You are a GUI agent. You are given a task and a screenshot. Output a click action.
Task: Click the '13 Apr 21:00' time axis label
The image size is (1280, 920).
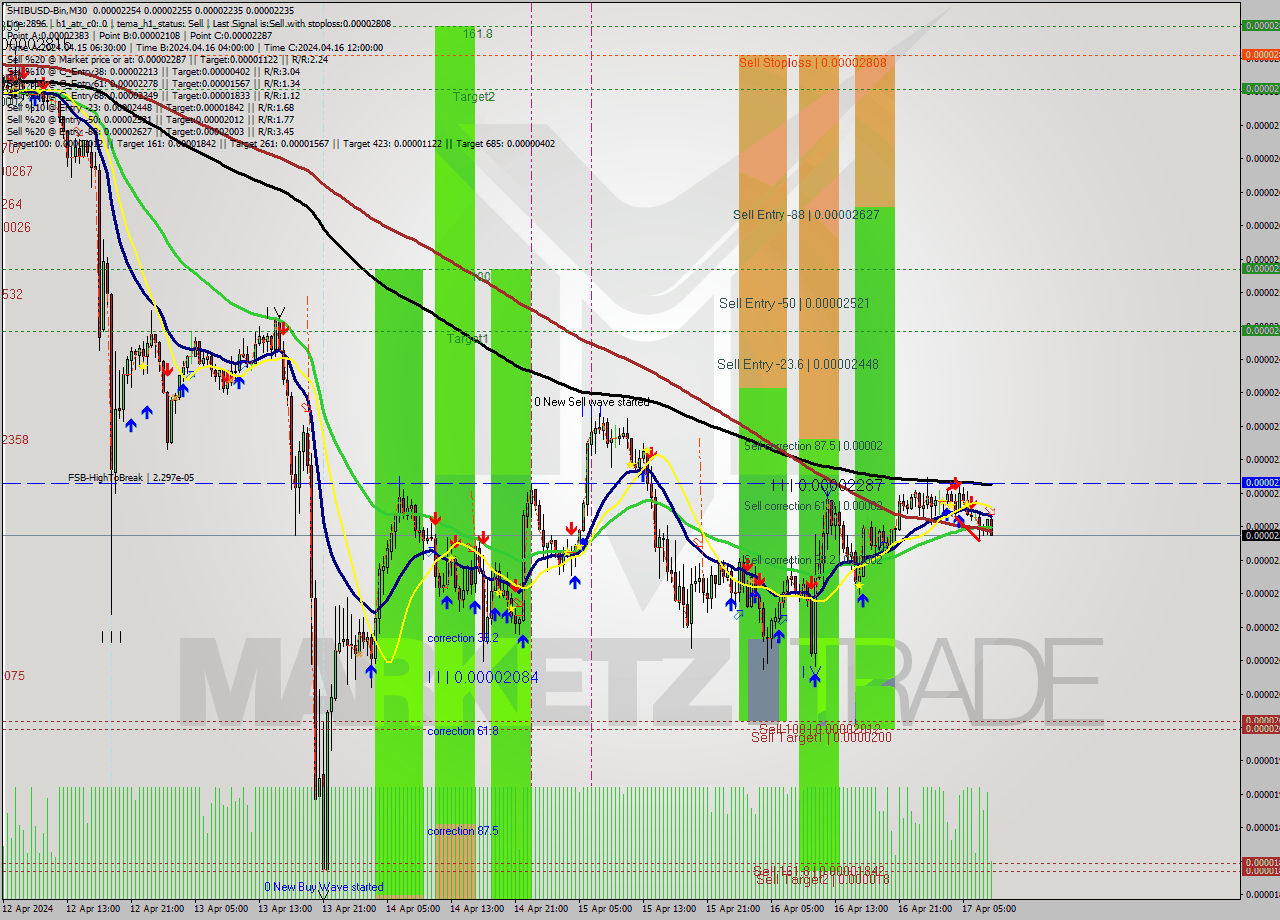(349, 908)
